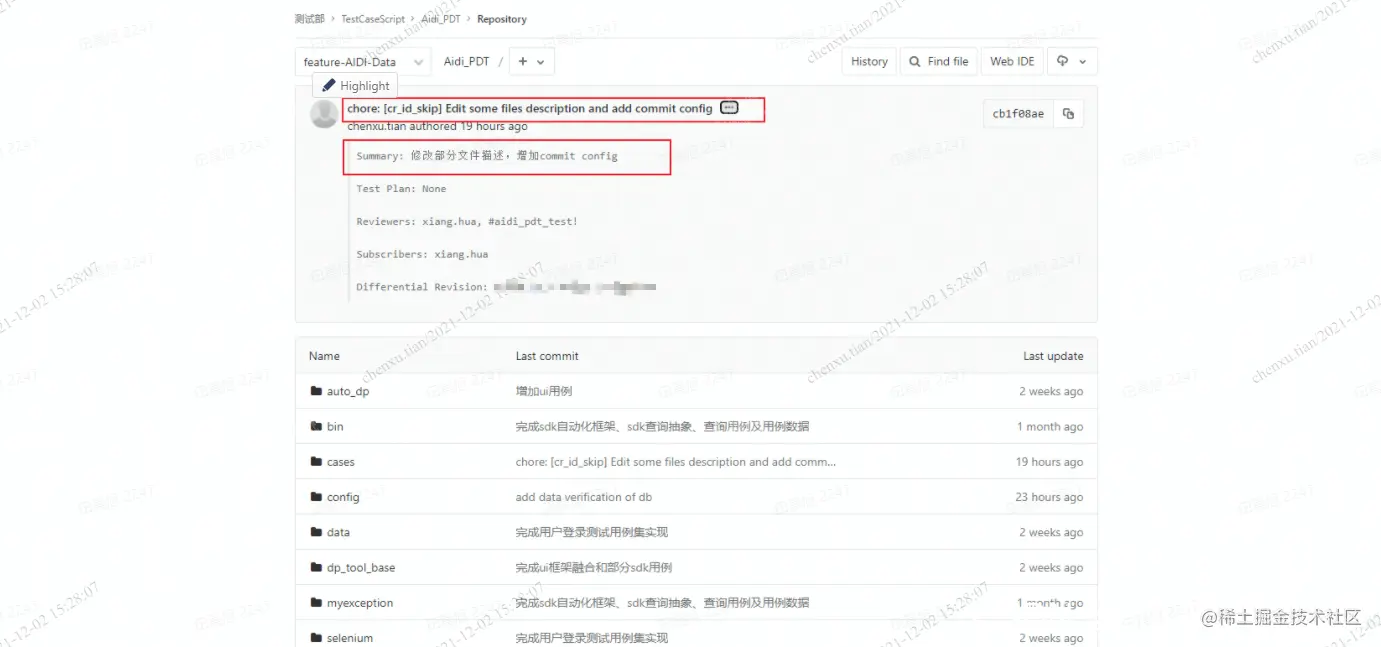The image size is (1381, 647).
Task: Open the feature-AIDI-Data branch dropdown
Action: 363,62
